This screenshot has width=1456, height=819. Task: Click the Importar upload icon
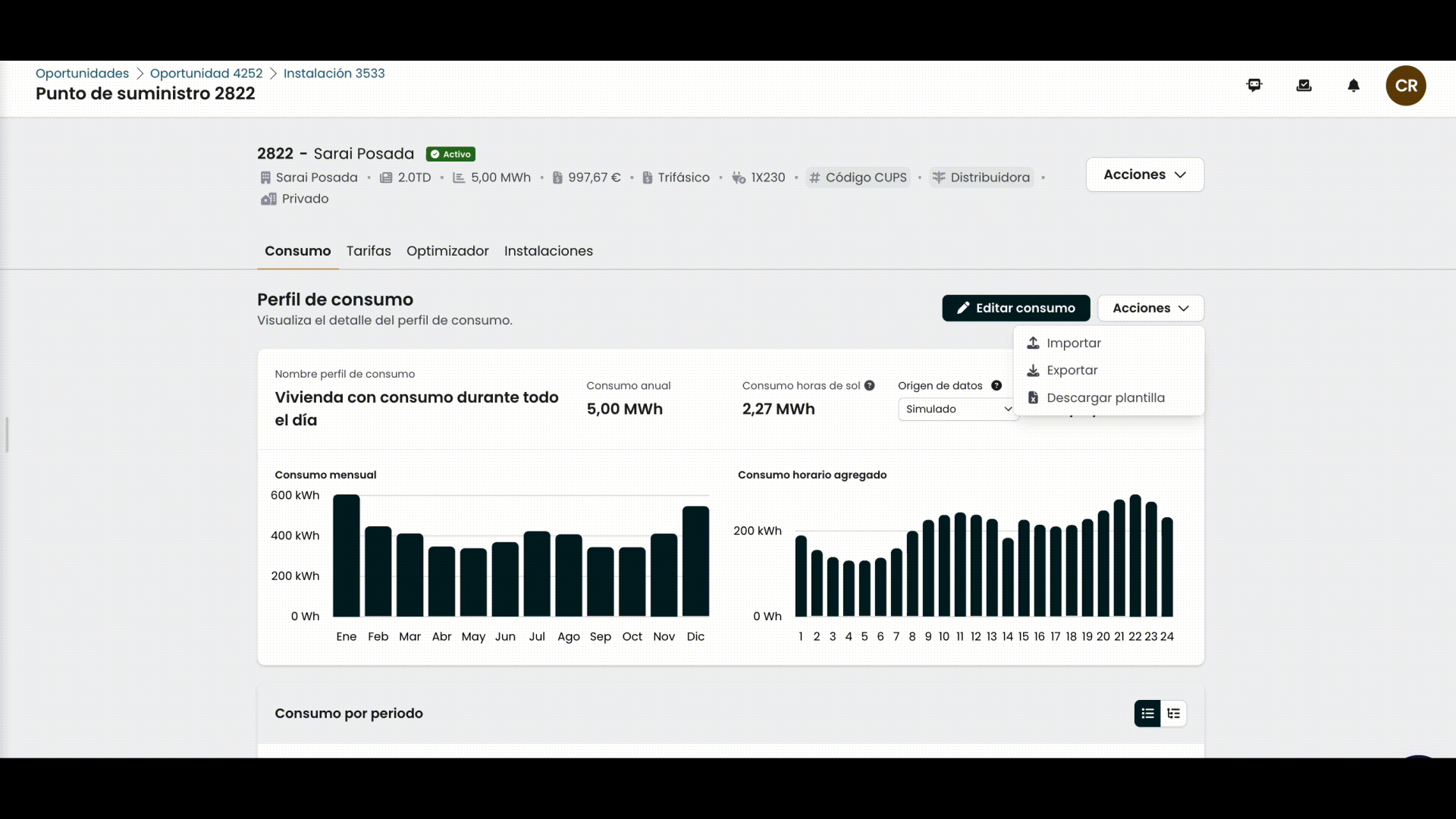tap(1033, 343)
